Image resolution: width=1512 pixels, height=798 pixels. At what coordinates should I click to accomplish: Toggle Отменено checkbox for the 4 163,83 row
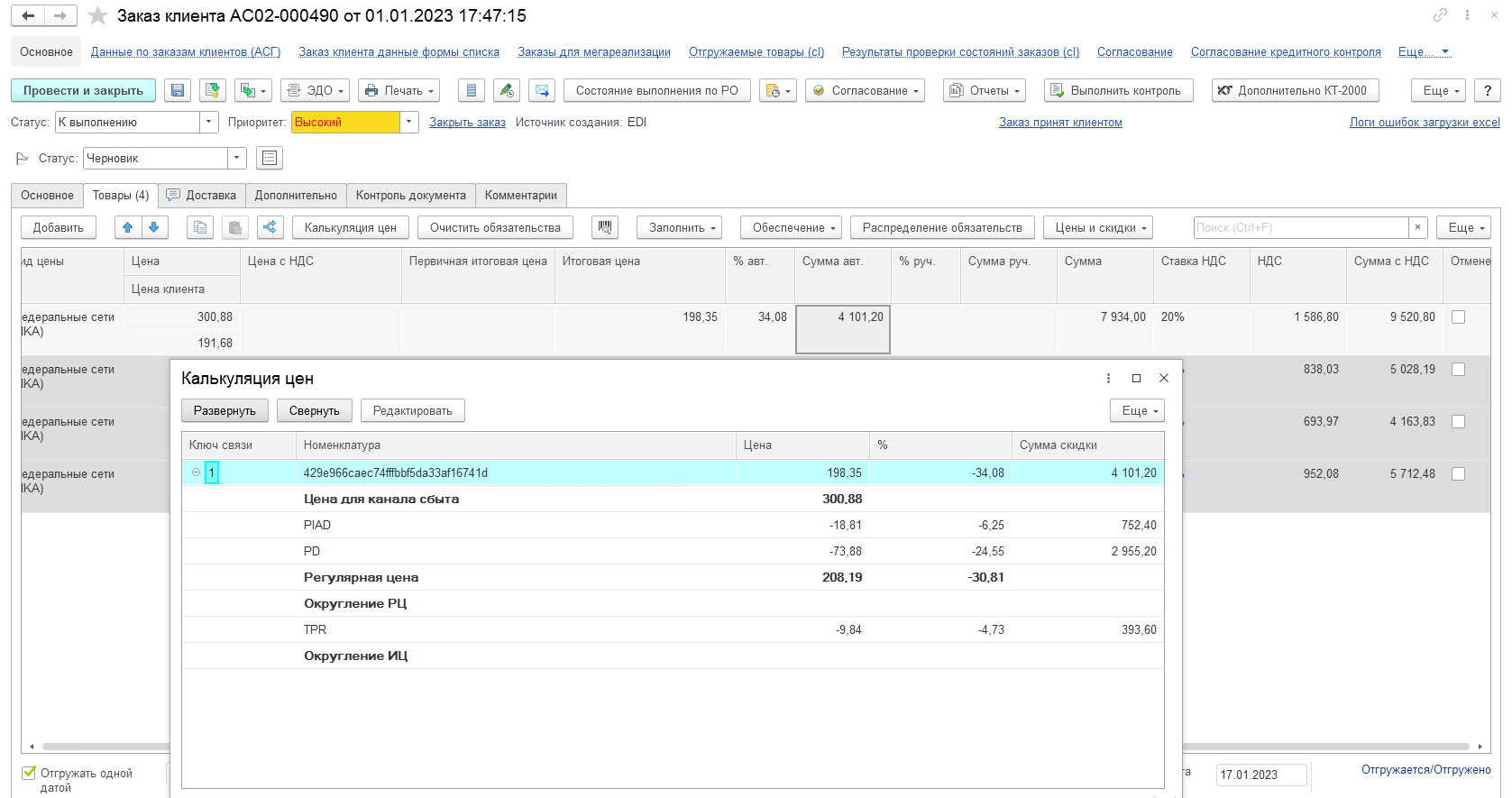1458,422
